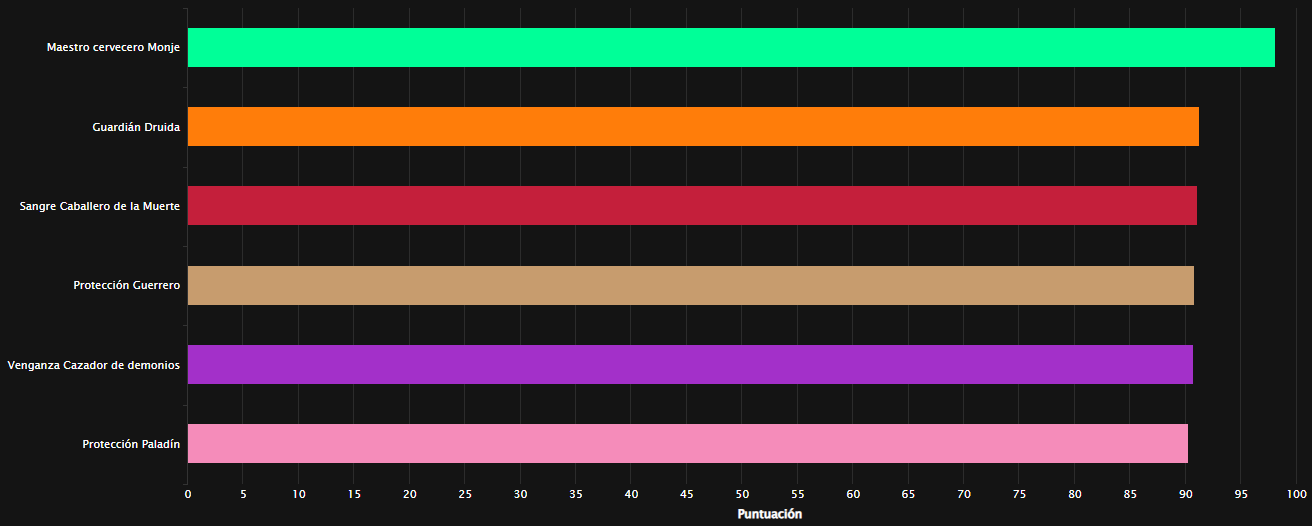The width and height of the screenshot is (1312, 526).
Task: Select the 25 tick on the Puntuación axis
Action: pos(465,494)
